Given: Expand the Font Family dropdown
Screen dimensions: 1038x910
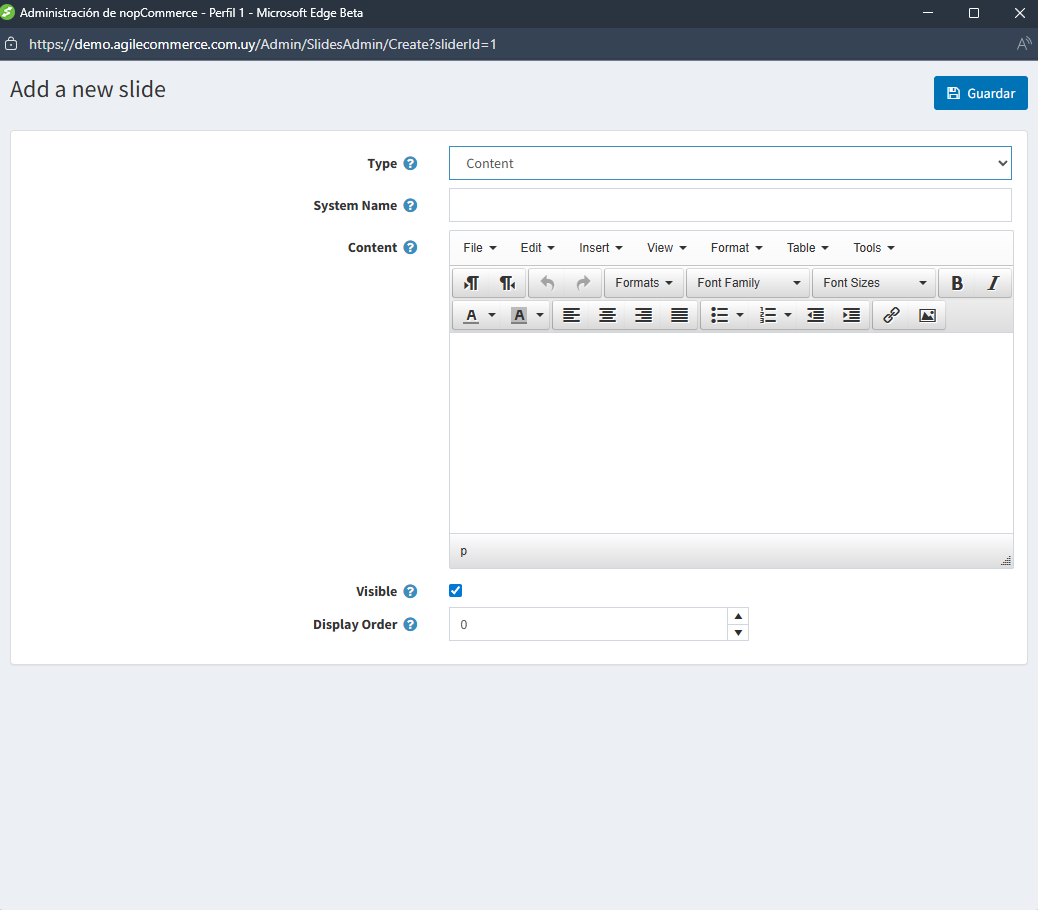Looking at the screenshot, I should coord(748,283).
